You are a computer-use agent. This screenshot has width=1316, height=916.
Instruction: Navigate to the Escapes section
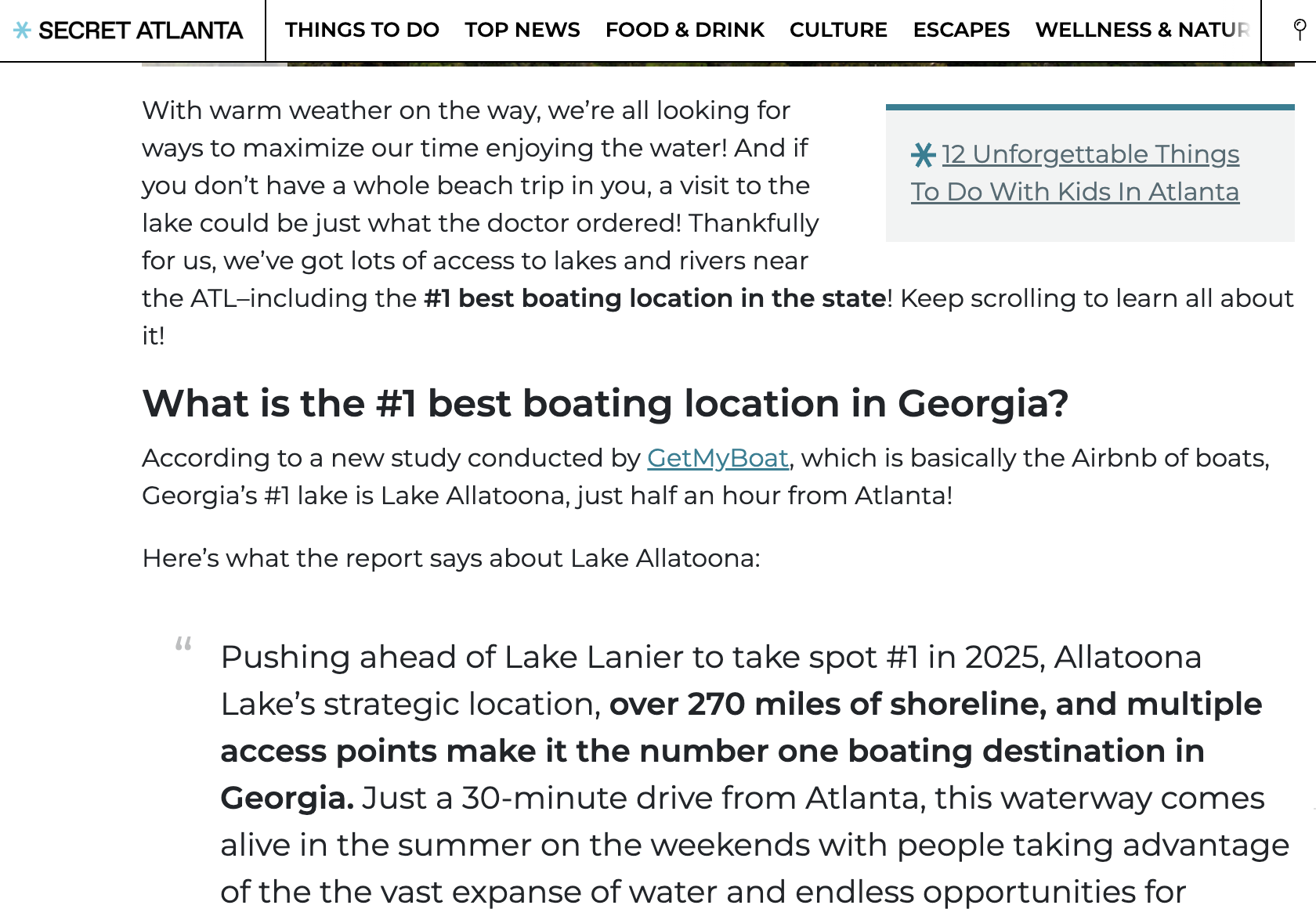coord(961,30)
